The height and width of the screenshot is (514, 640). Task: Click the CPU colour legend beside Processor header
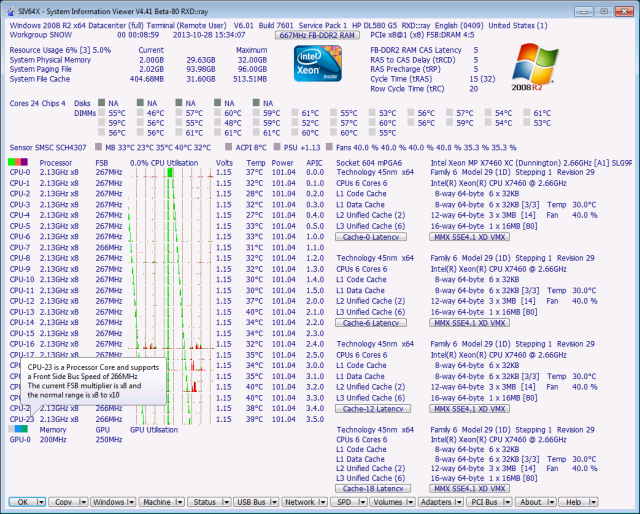point(18,162)
